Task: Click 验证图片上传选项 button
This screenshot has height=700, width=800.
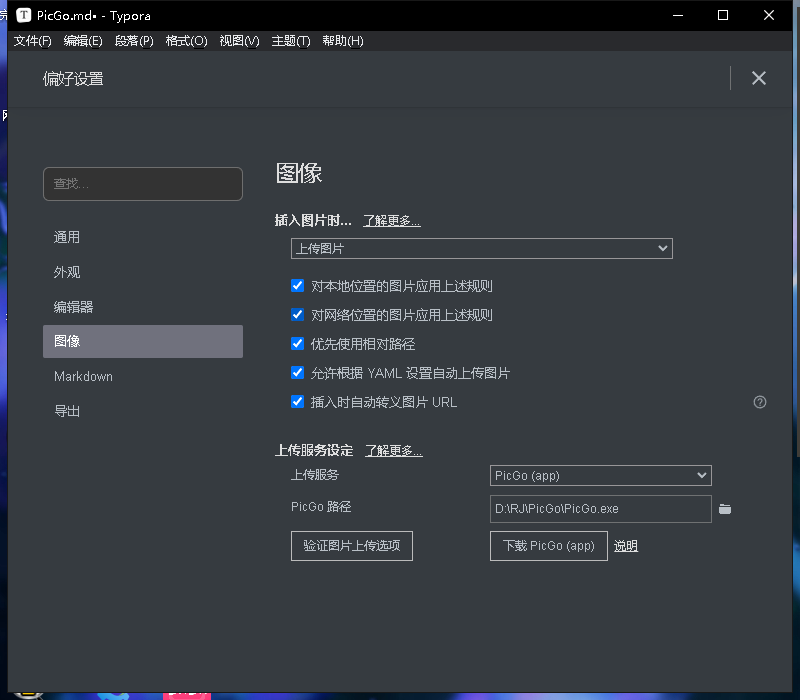Action: [x=351, y=546]
